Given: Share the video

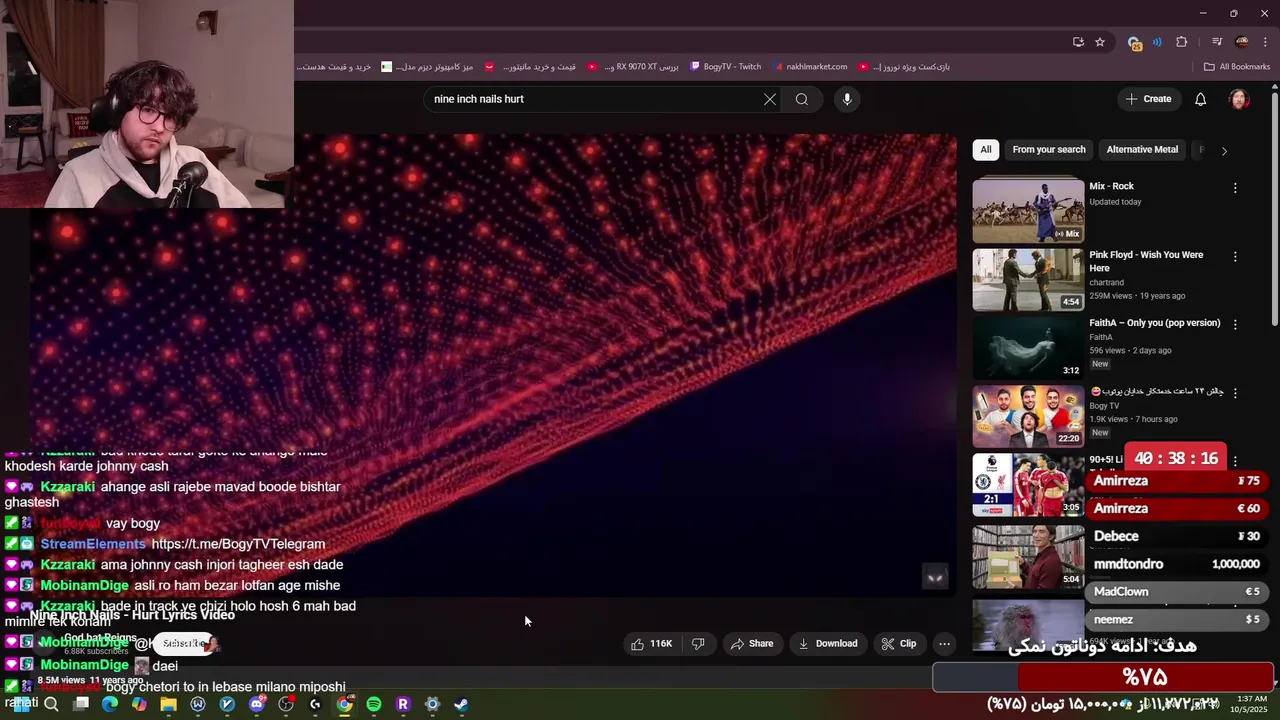Looking at the screenshot, I should click(x=752, y=644).
